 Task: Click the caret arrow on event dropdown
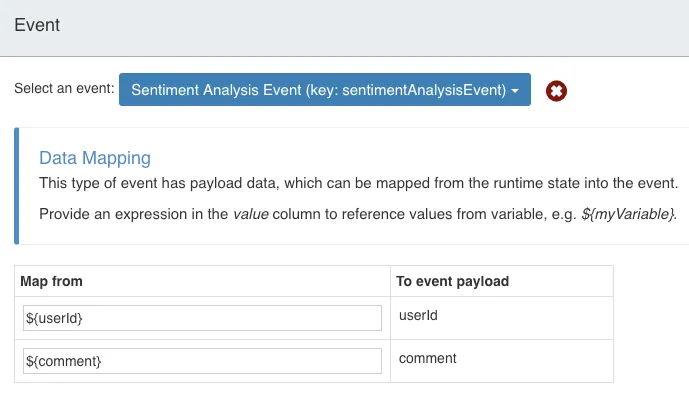(x=515, y=91)
